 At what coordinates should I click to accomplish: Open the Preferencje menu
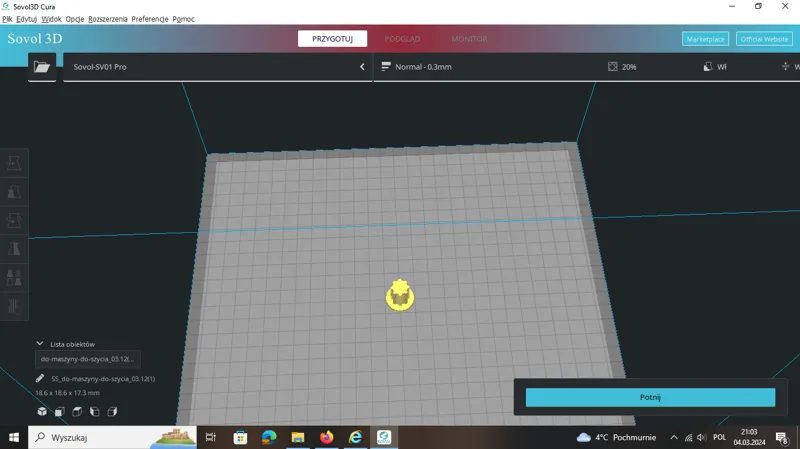150,19
